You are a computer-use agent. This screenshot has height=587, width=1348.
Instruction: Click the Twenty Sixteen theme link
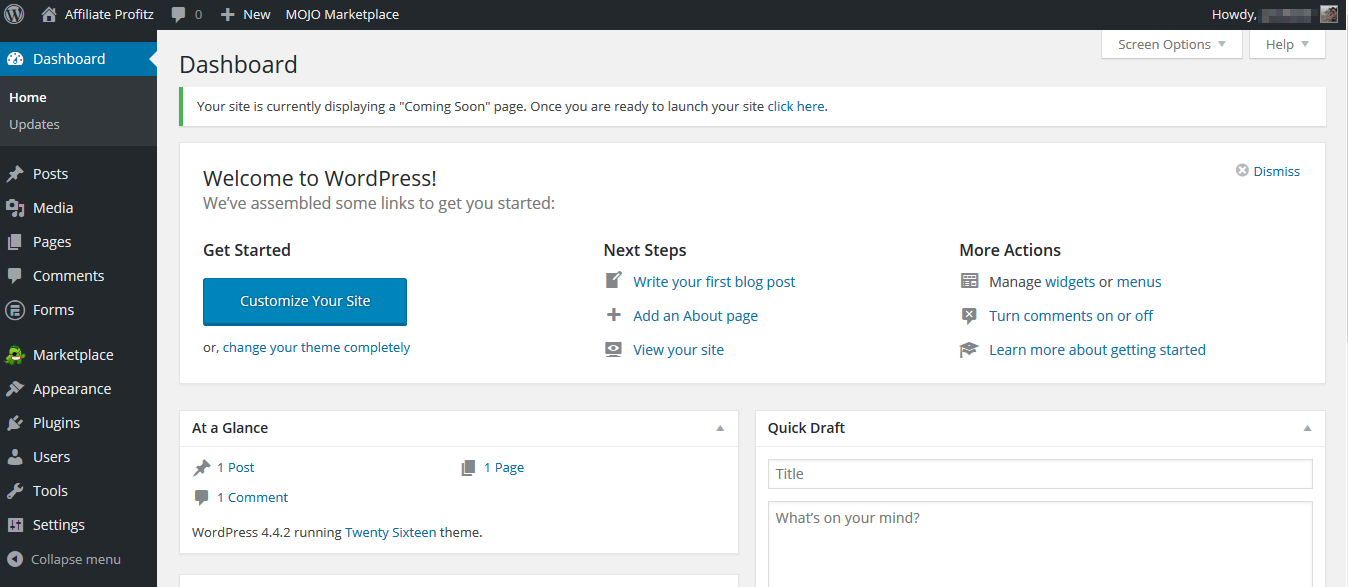(391, 532)
